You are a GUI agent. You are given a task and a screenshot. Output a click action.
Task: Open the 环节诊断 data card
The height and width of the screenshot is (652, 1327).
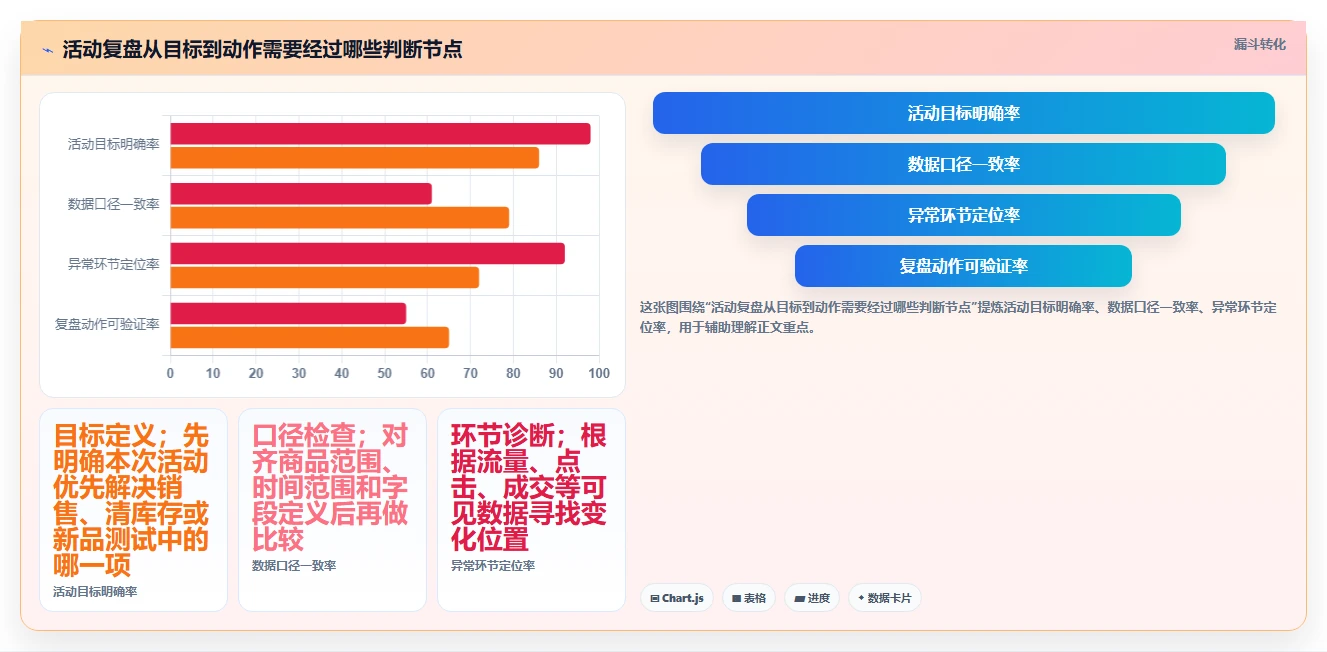point(531,510)
